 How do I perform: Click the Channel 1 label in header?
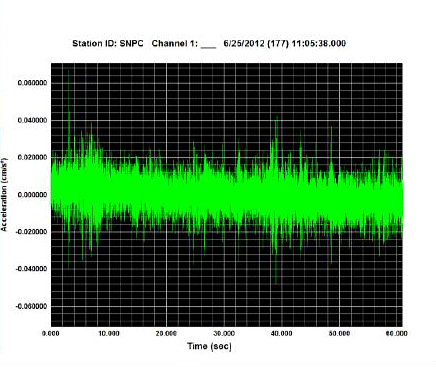tap(175, 44)
